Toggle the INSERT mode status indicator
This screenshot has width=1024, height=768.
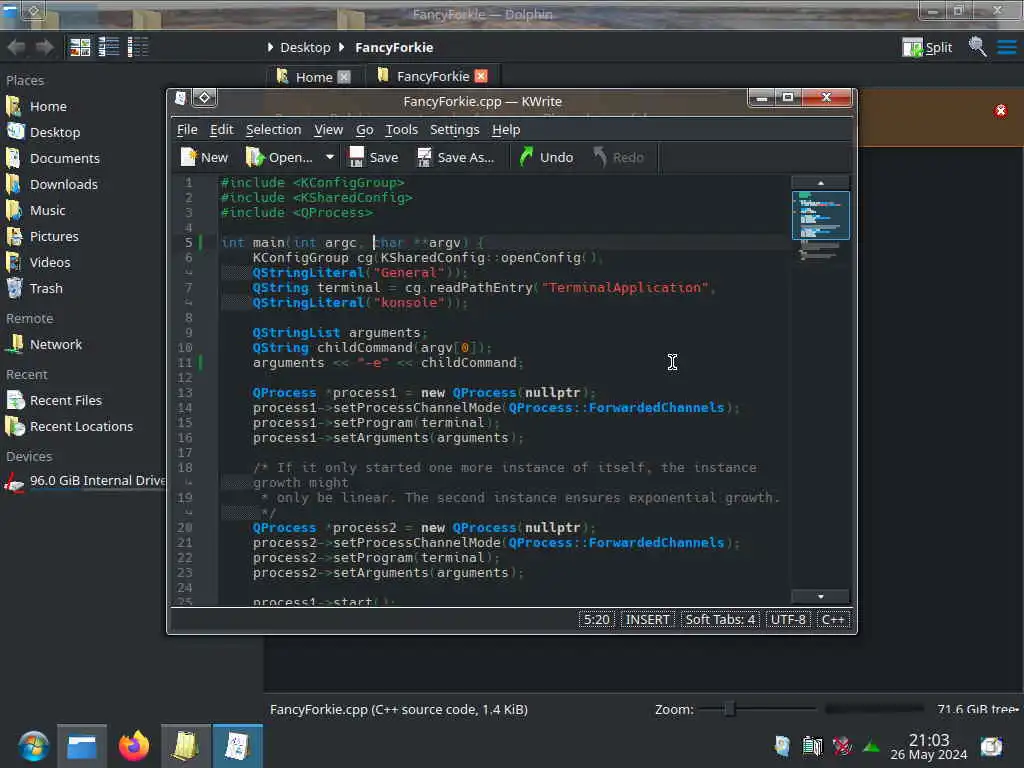[647, 619]
